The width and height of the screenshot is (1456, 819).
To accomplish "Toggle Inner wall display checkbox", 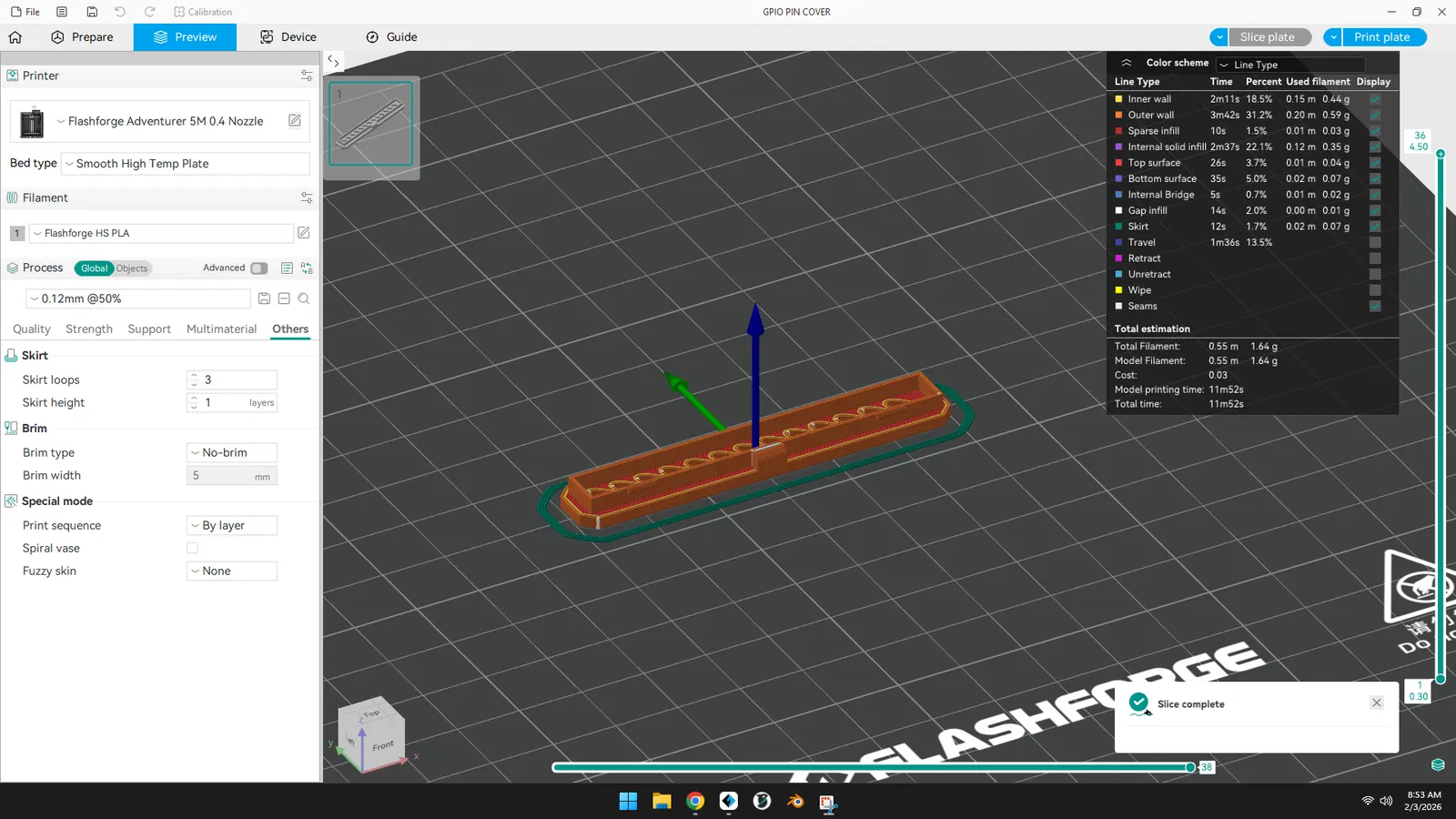I will (x=1375, y=99).
